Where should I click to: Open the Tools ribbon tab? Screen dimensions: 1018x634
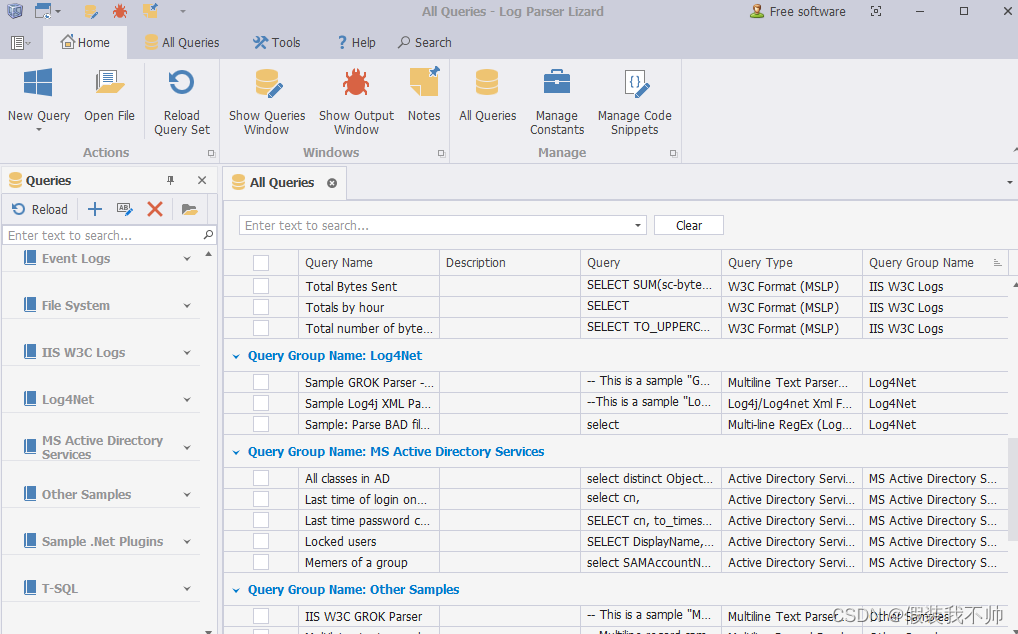coord(277,42)
